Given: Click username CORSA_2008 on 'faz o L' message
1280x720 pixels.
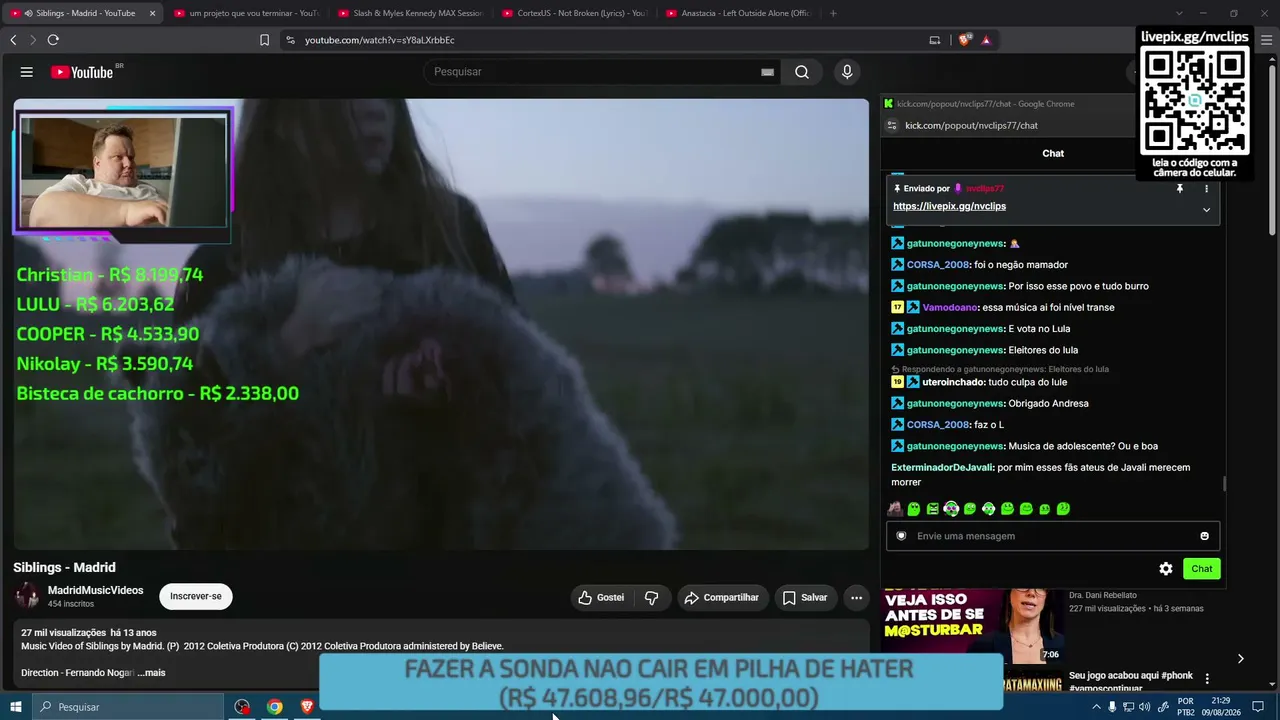Looking at the screenshot, I should 938,425.
